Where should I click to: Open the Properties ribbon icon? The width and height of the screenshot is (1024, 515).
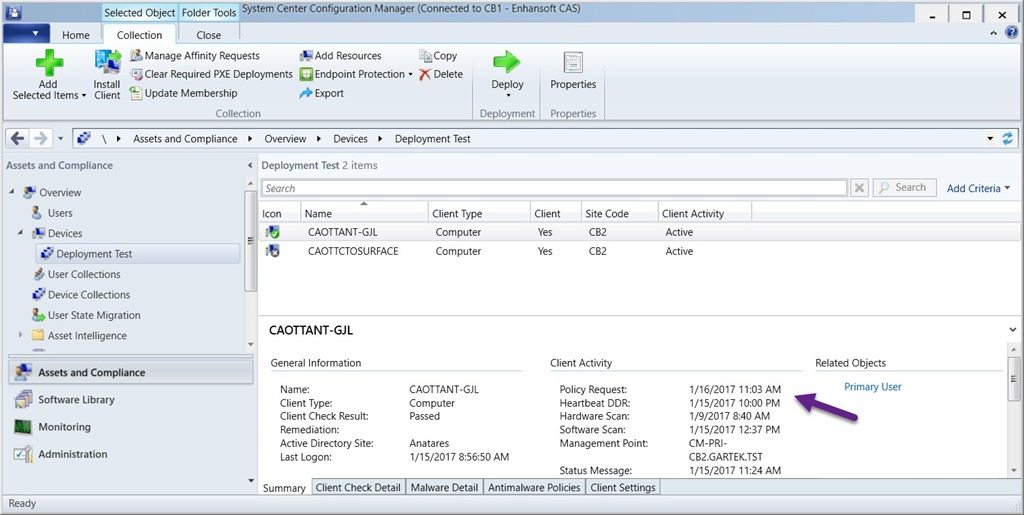(x=573, y=63)
